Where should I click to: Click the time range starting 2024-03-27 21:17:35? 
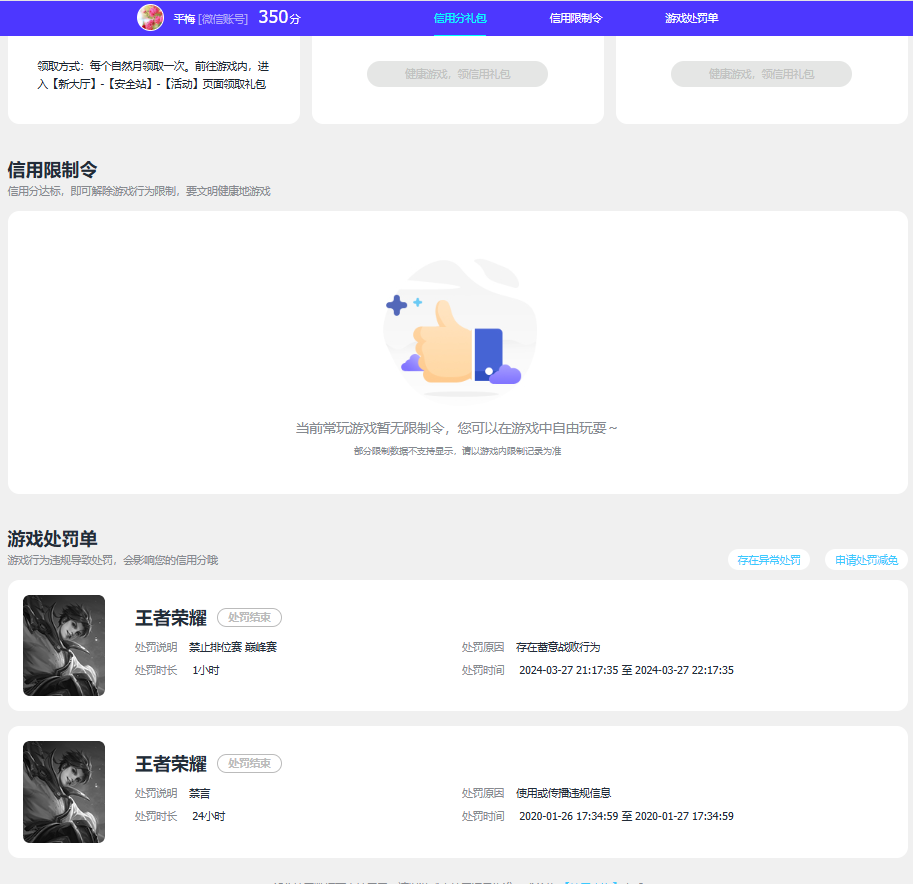coord(626,670)
